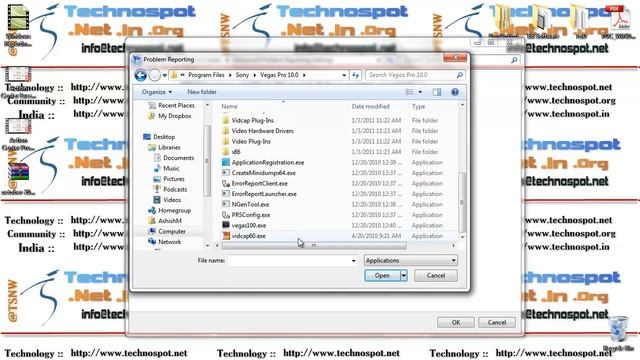Expand the Open button split arrow

coord(404,276)
